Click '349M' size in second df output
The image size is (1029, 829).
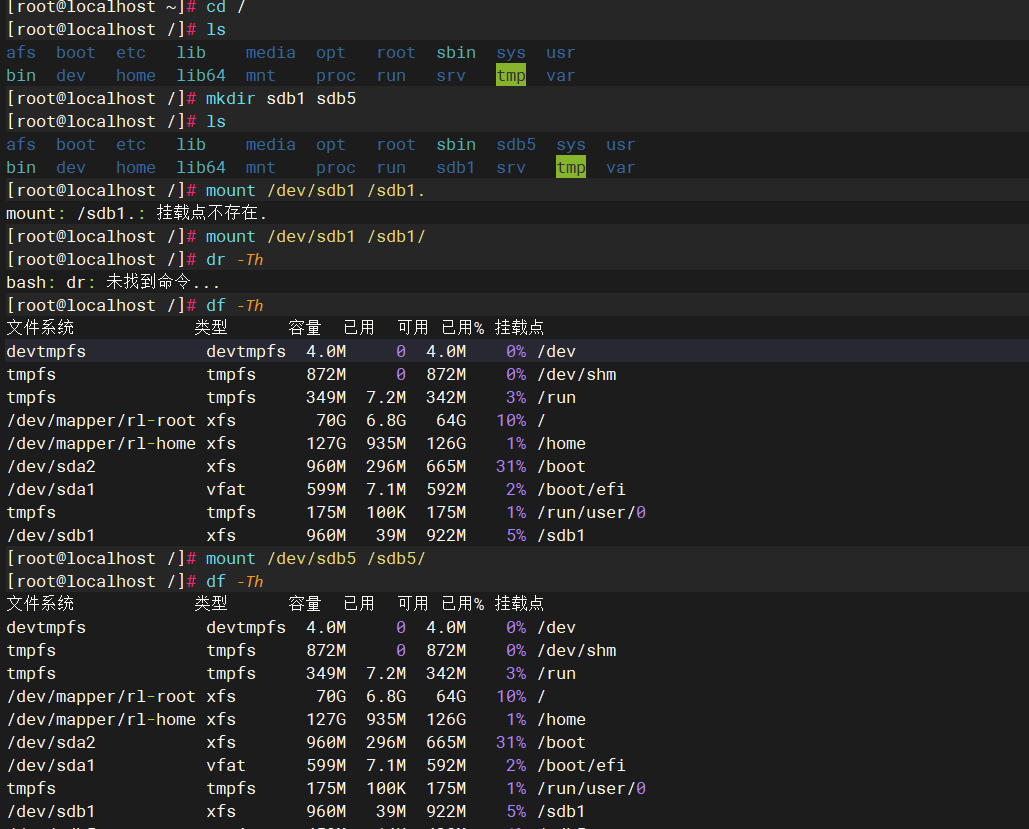point(326,673)
